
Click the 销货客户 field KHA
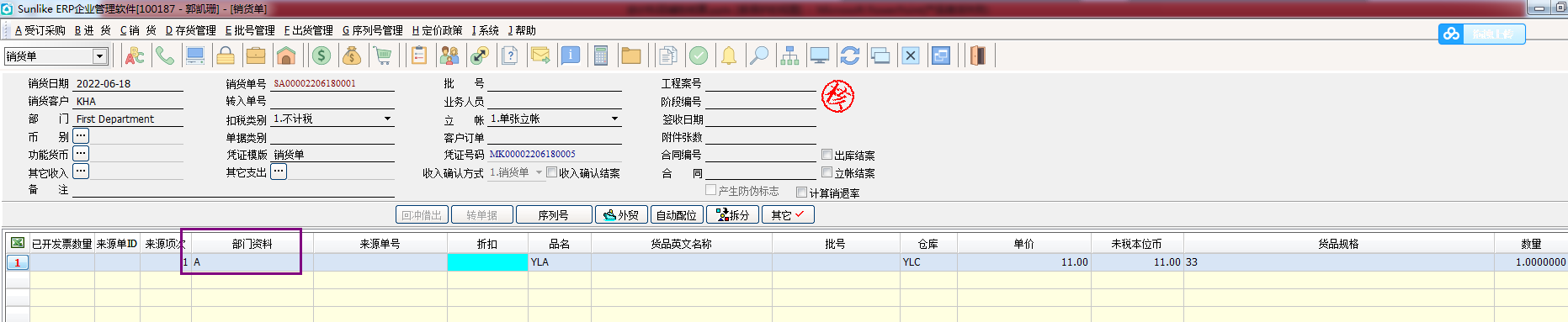pyautogui.click(x=128, y=101)
